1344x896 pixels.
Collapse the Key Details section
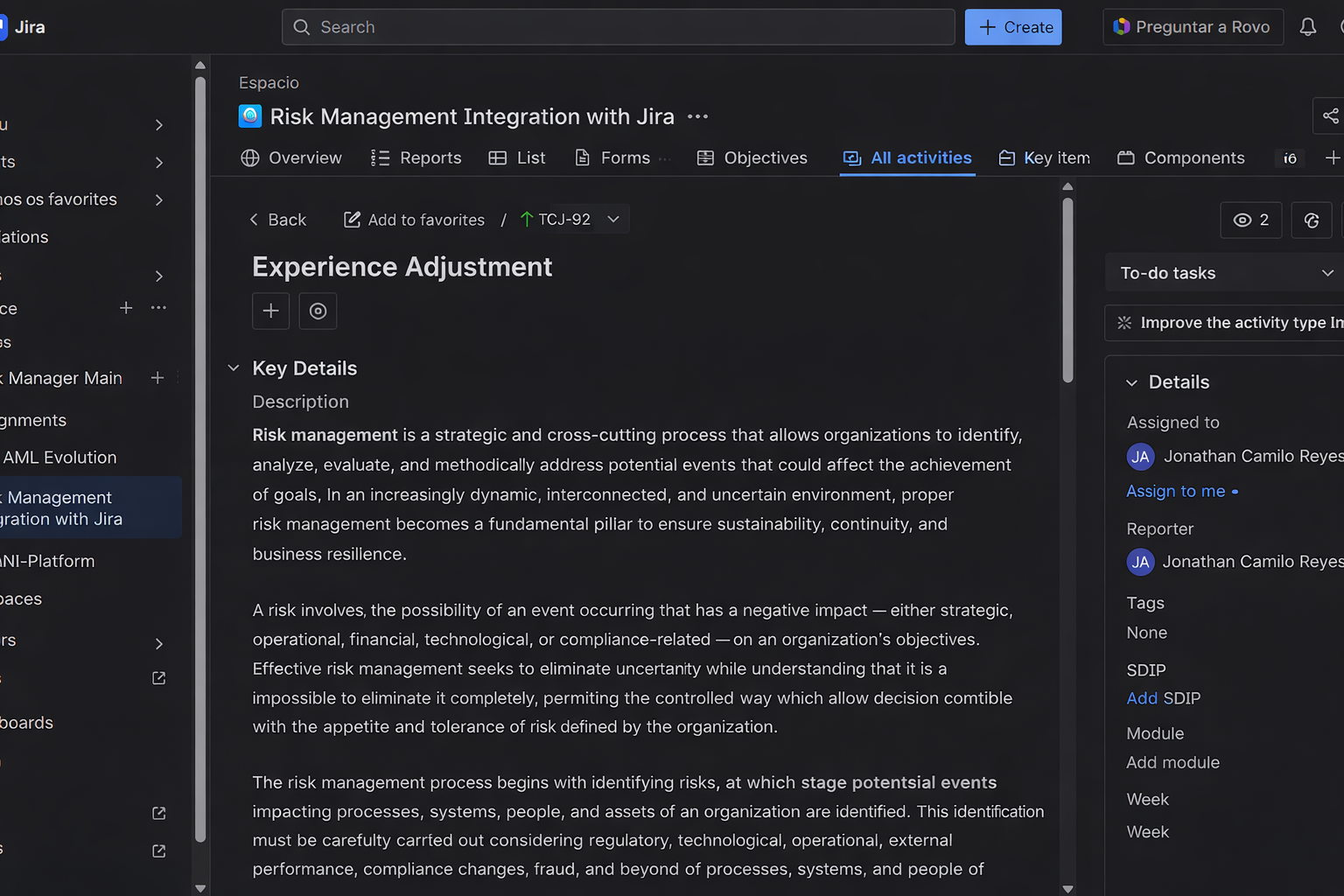(x=234, y=368)
